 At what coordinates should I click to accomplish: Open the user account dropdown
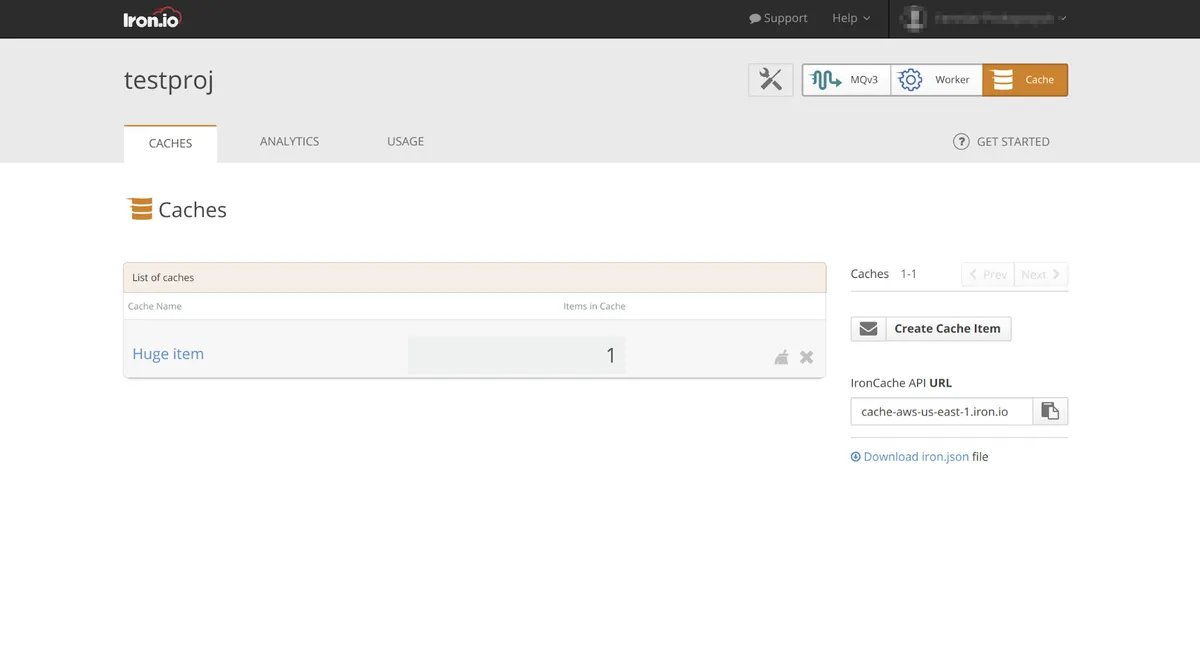(984, 18)
